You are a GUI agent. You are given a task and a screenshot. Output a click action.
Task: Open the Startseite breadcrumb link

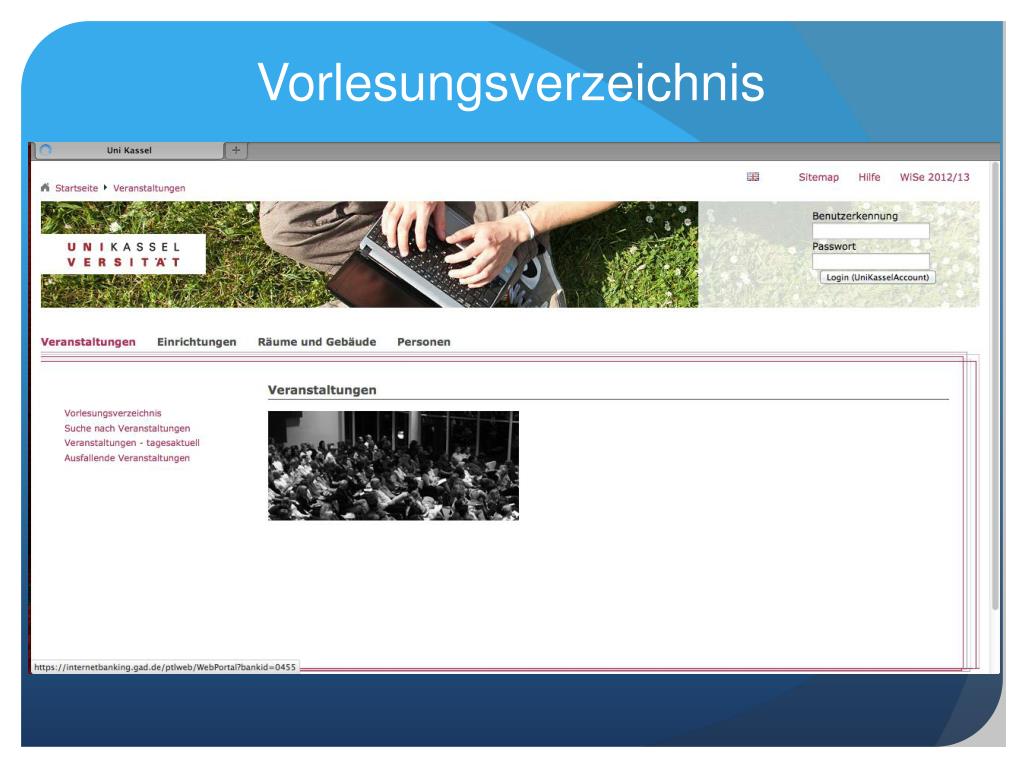(x=76, y=188)
